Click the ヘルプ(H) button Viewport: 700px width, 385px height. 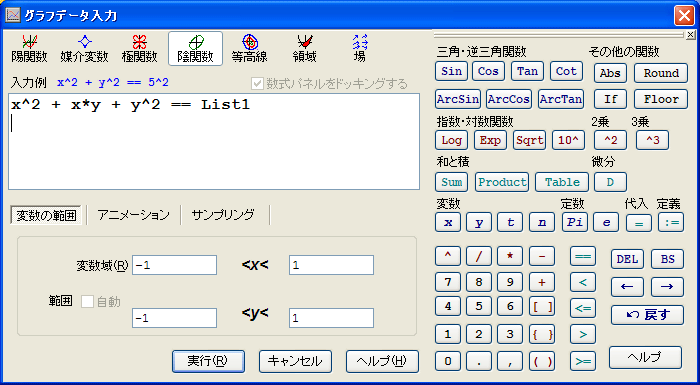382,361
